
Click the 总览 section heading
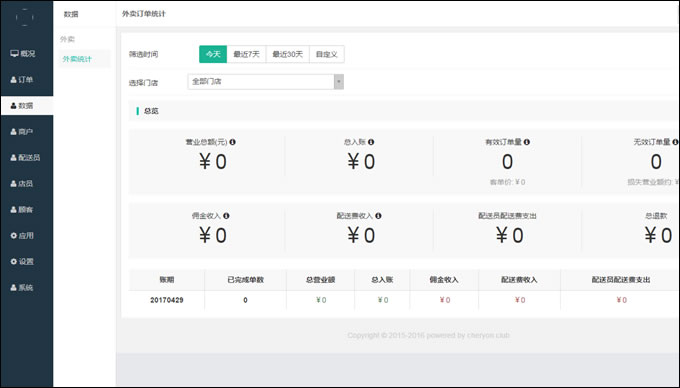coord(151,111)
